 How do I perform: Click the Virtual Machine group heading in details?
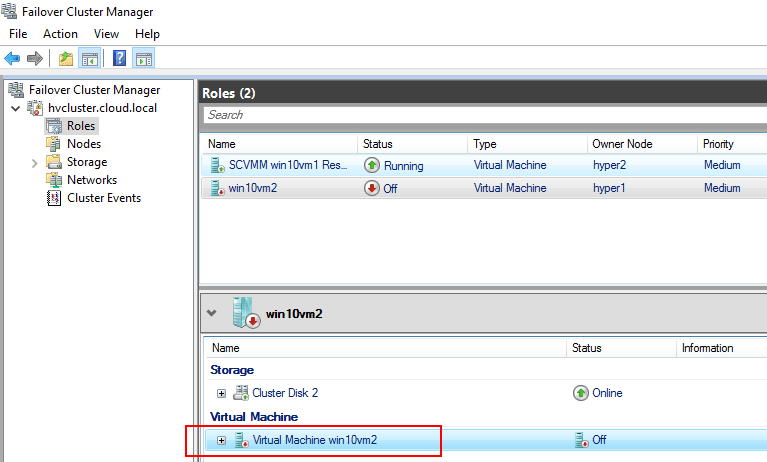point(254,416)
